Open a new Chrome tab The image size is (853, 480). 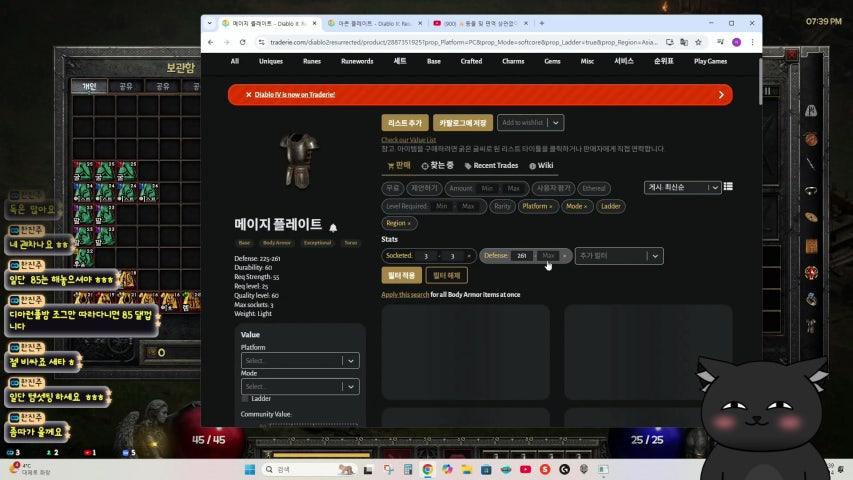click(x=542, y=23)
